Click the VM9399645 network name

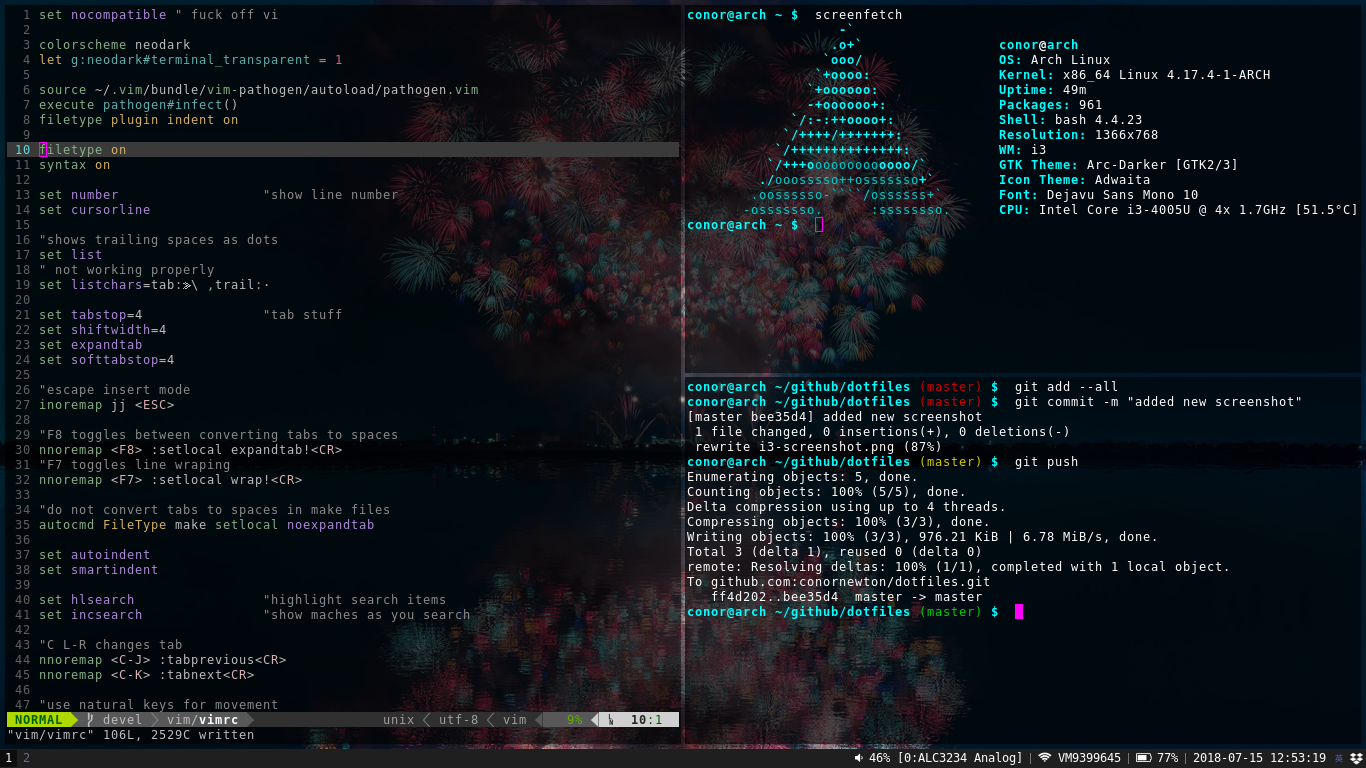tap(1089, 758)
